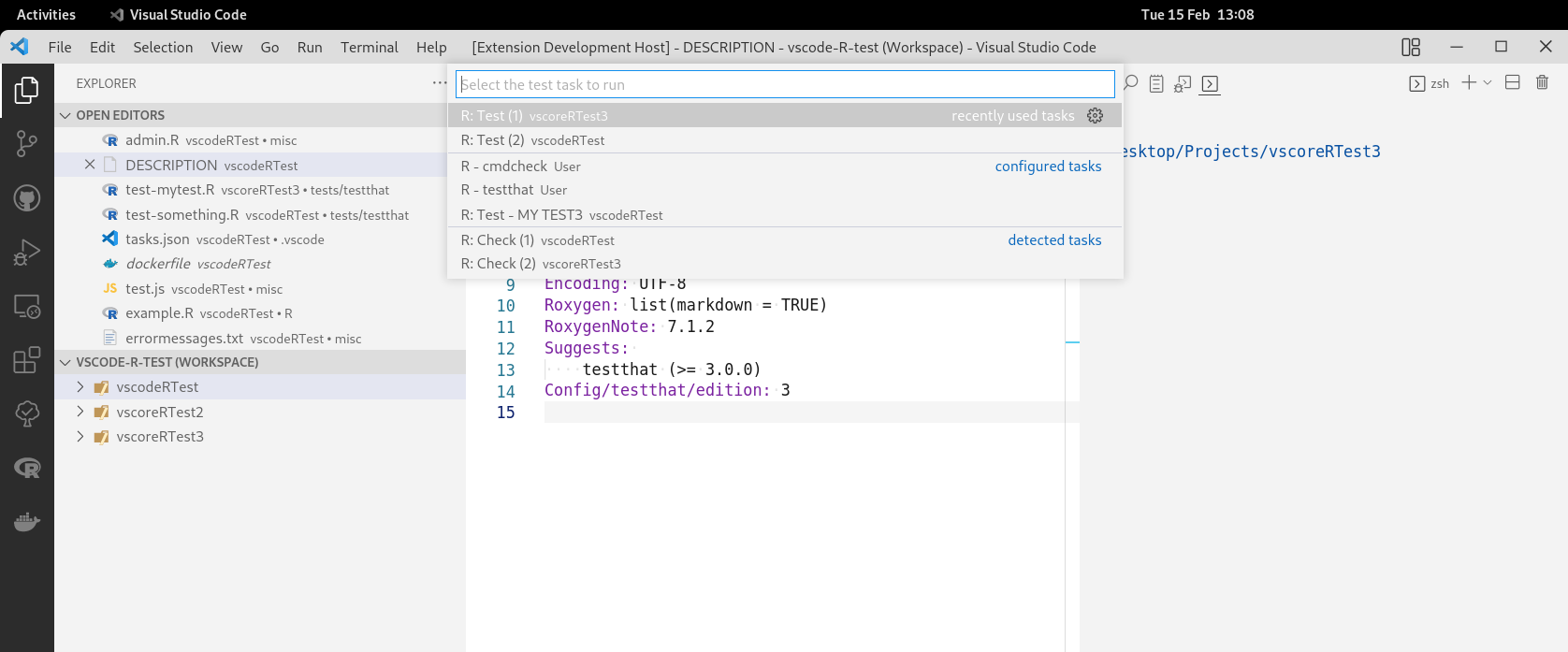Click the editor search magnifier icon

1131,83
